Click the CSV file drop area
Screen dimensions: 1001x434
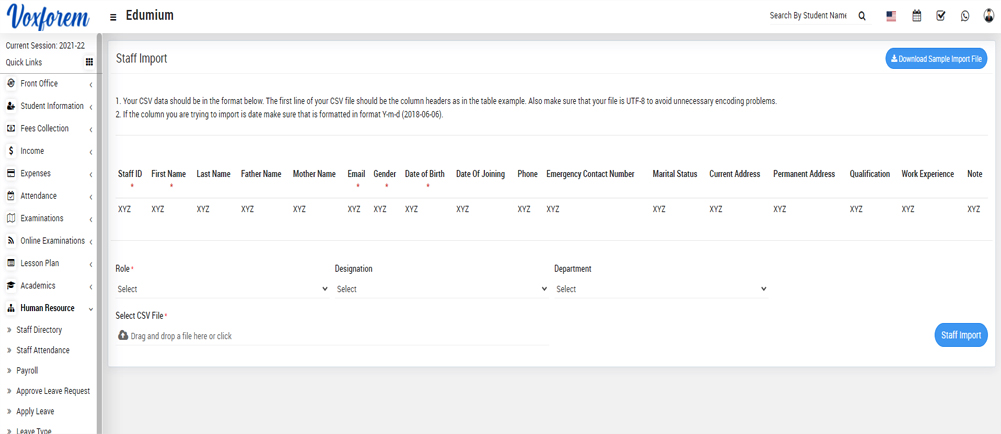[x=331, y=336]
